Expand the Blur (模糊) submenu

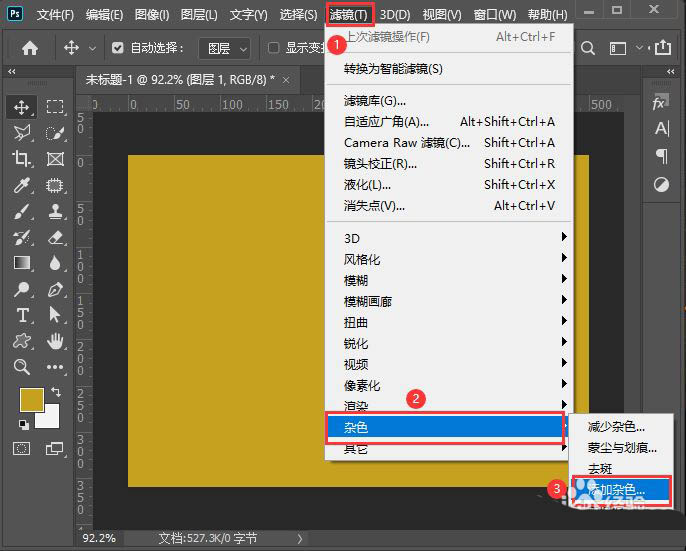(x=449, y=280)
